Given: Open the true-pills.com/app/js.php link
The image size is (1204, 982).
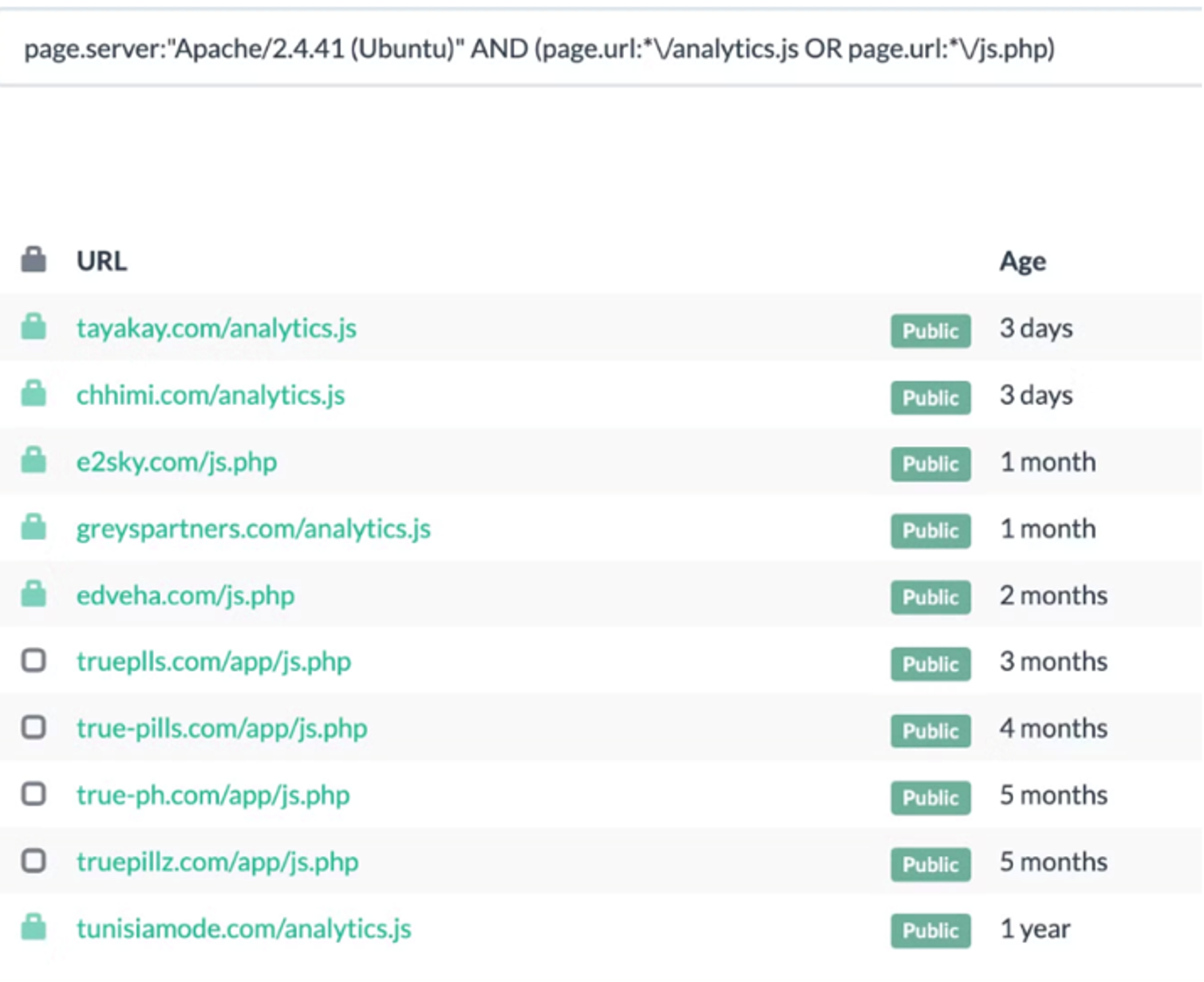Looking at the screenshot, I should click(222, 729).
